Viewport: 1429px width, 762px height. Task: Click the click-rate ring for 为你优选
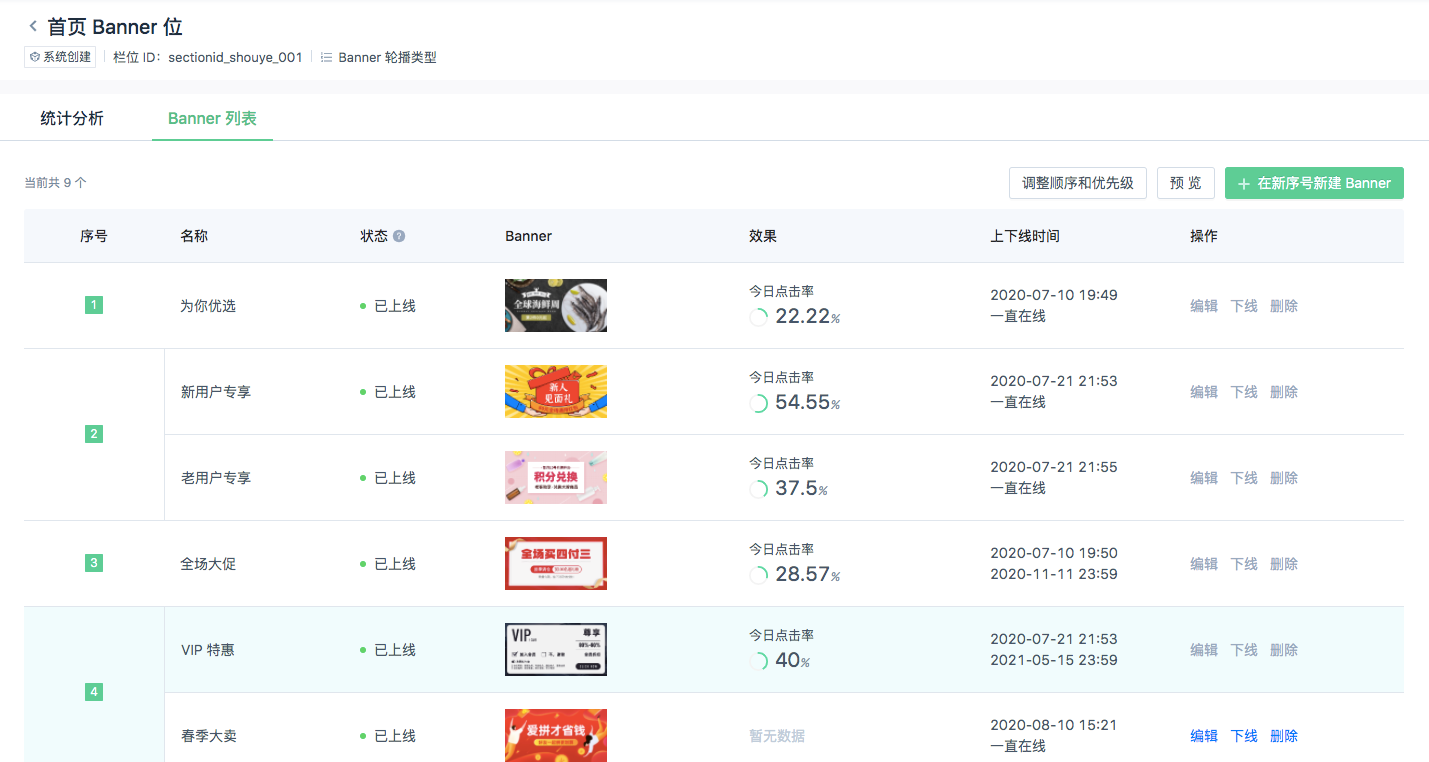(x=759, y=317)
